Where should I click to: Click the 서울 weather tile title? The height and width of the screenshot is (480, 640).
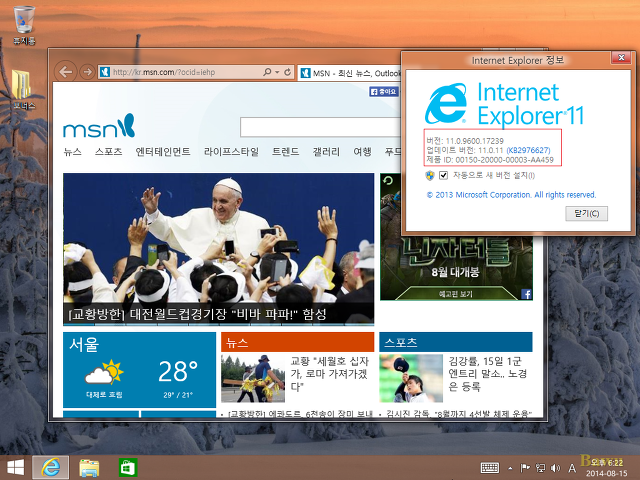84,345
